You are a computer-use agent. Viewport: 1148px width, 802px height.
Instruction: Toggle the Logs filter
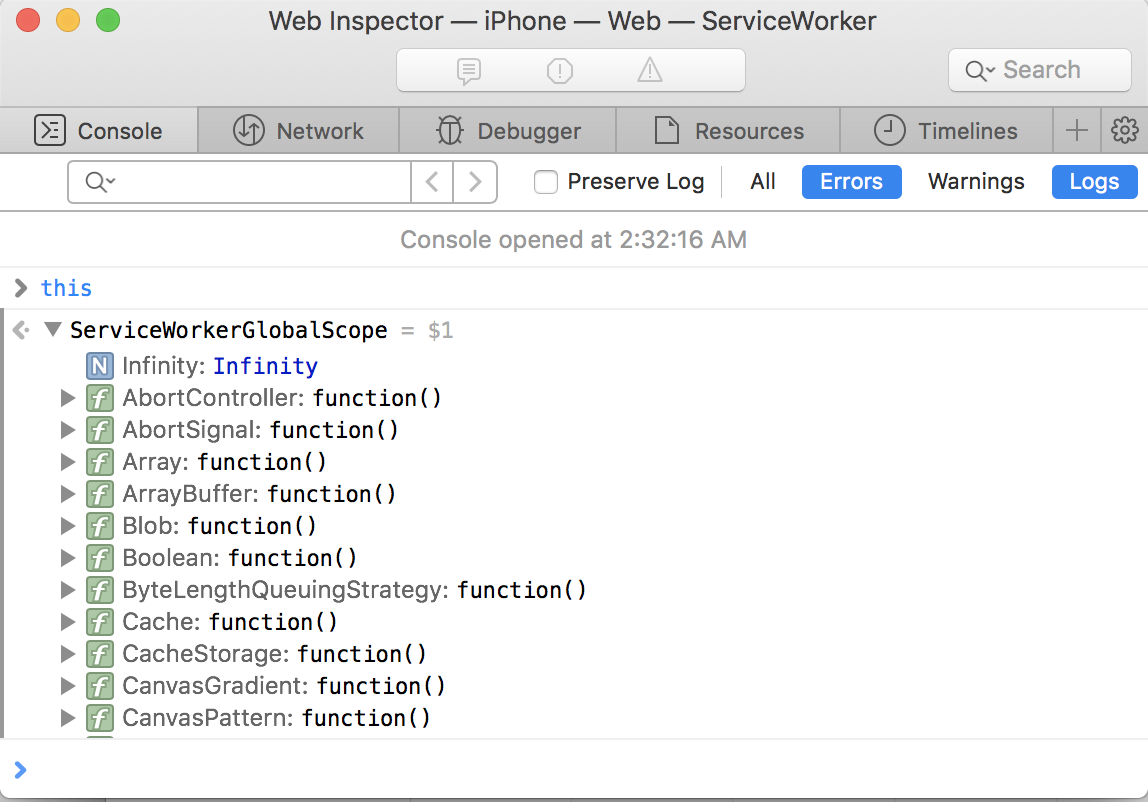point(1094,182)
